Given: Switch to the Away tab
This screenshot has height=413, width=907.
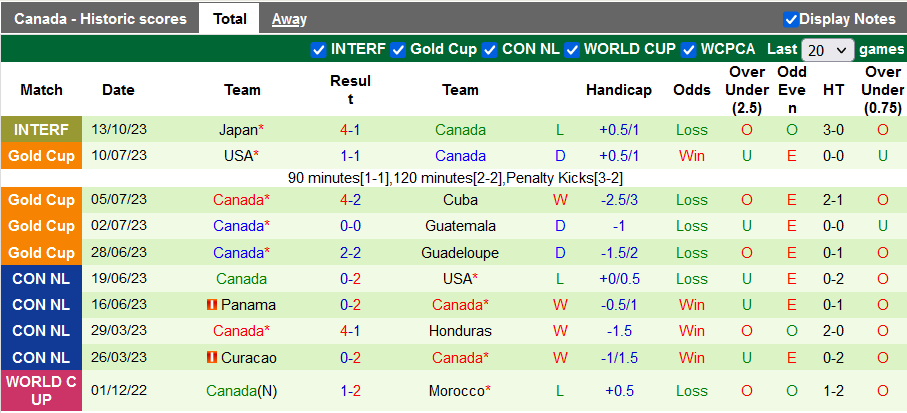Looking at the screenshot, I should coord(289,19).
